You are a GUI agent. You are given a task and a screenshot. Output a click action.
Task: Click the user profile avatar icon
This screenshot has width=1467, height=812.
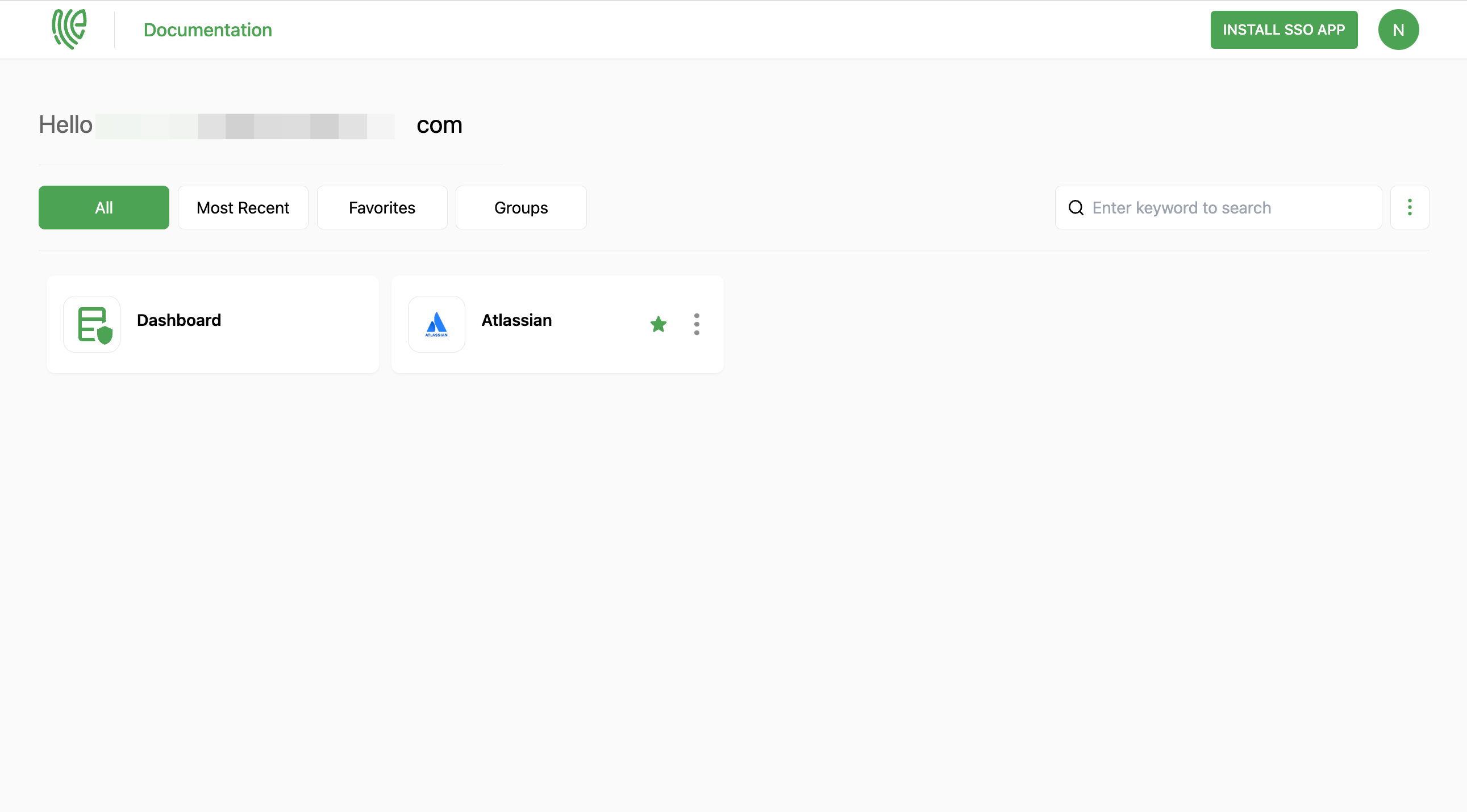1398,29
